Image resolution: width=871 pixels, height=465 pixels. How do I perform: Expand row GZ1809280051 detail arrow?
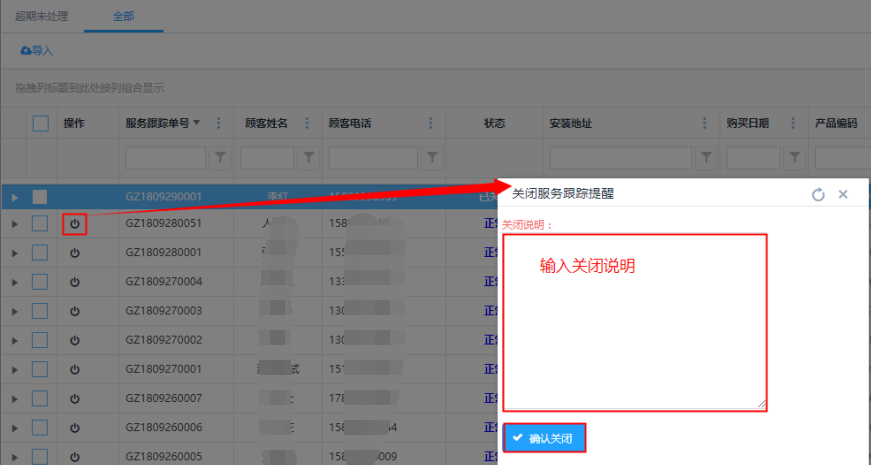point(14,224)
